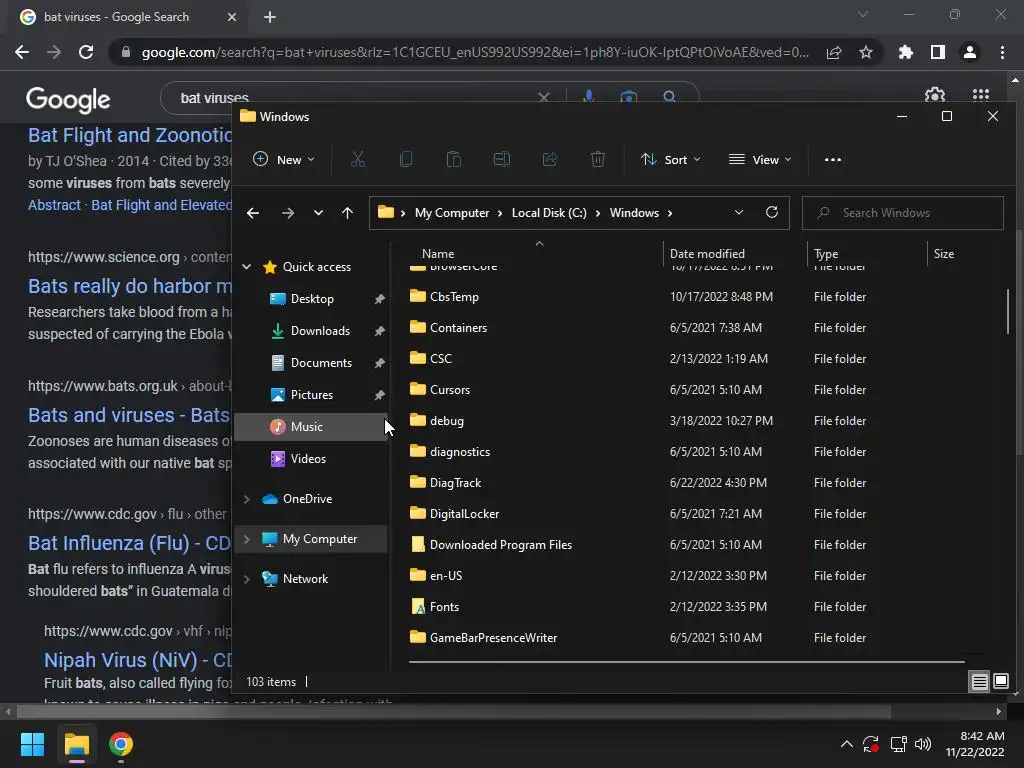1024x768 pixels.
Task: Open Chrome side panel icon
Action: point(938,52)
